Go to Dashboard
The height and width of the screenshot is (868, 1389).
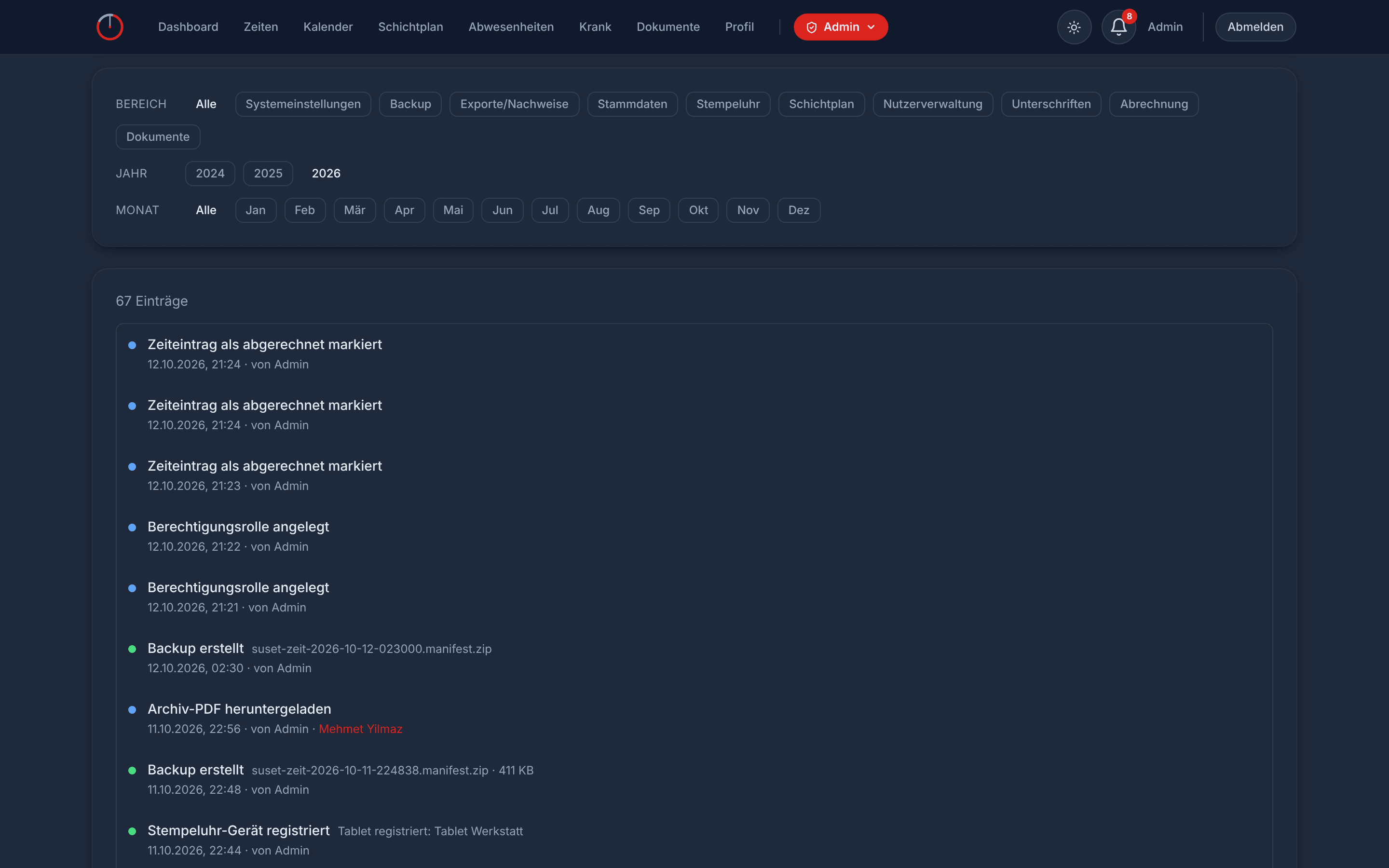tap(188, 27)
